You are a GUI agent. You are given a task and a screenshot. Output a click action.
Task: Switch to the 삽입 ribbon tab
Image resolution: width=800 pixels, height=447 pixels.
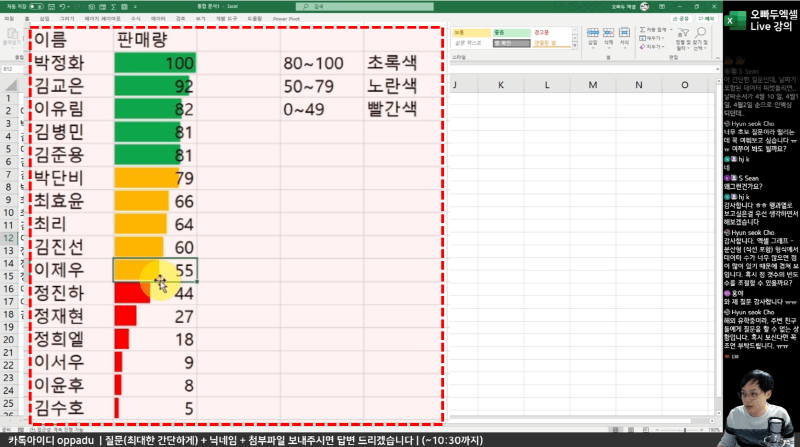coord(44,19)
